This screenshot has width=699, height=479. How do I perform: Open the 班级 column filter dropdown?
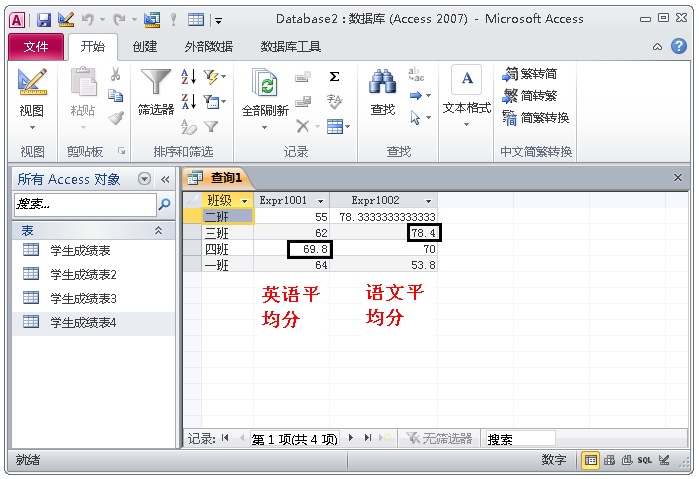coord(244,201)
